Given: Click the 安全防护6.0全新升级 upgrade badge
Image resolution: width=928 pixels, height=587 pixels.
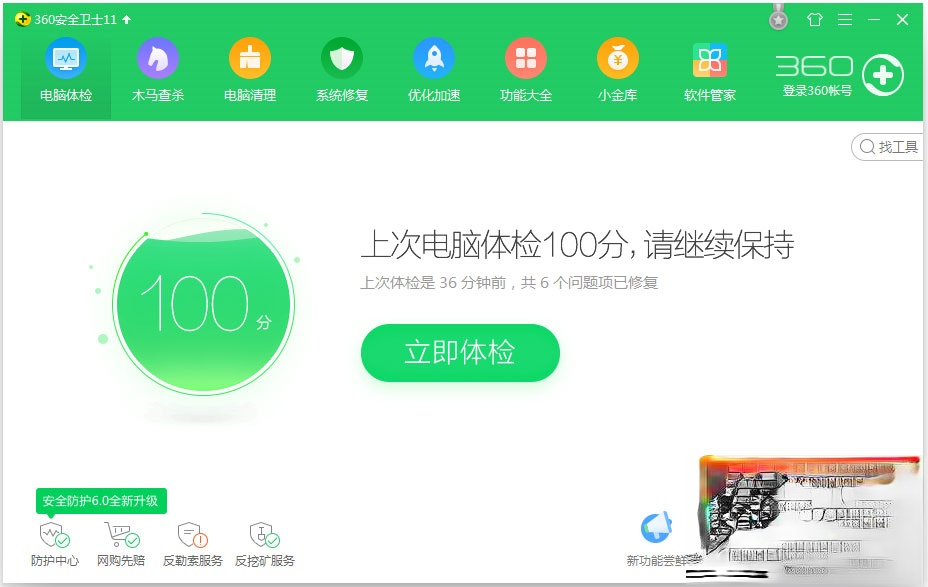Looking at the screenshot, I should pos(100,501).
